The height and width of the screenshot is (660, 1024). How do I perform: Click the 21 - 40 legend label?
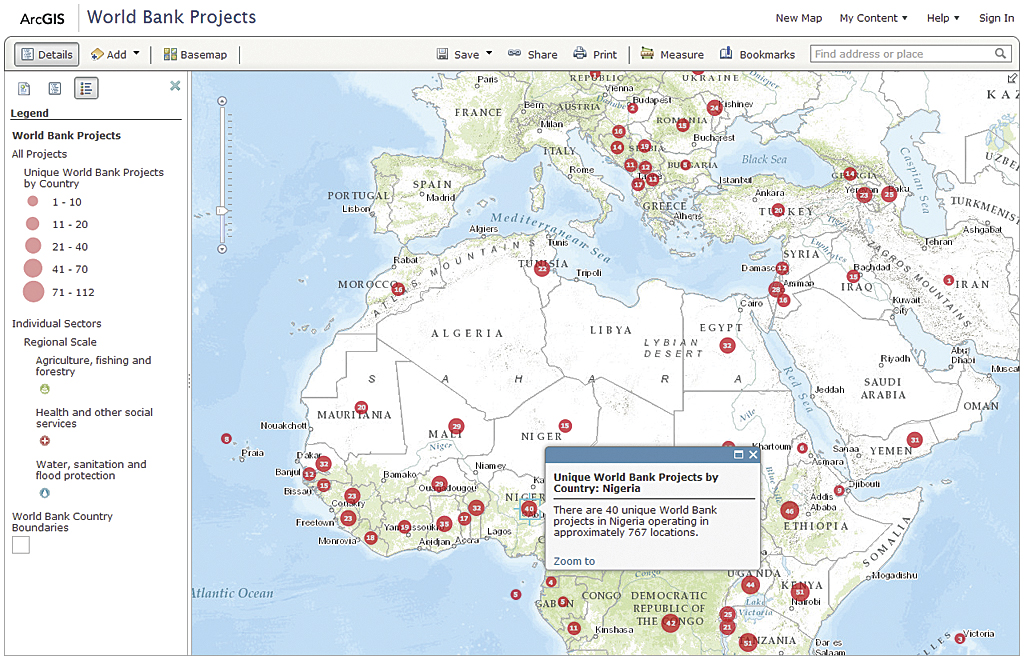[x=70, y=247]
